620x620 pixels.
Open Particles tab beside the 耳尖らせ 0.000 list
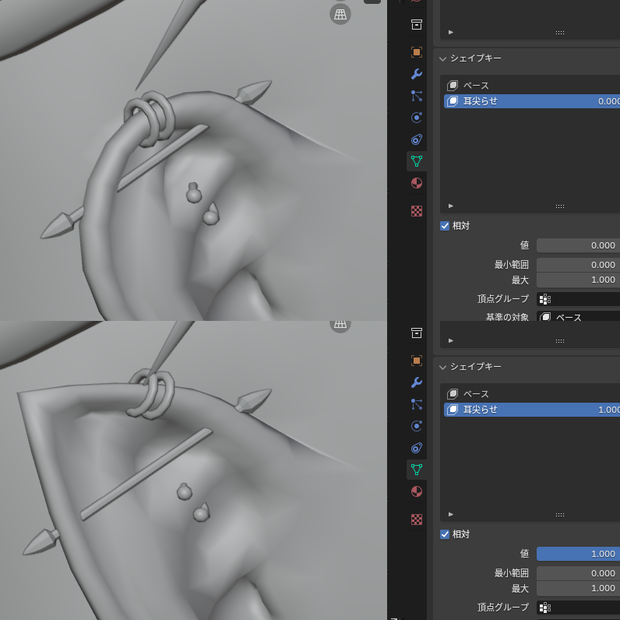[x=416, y=96]
